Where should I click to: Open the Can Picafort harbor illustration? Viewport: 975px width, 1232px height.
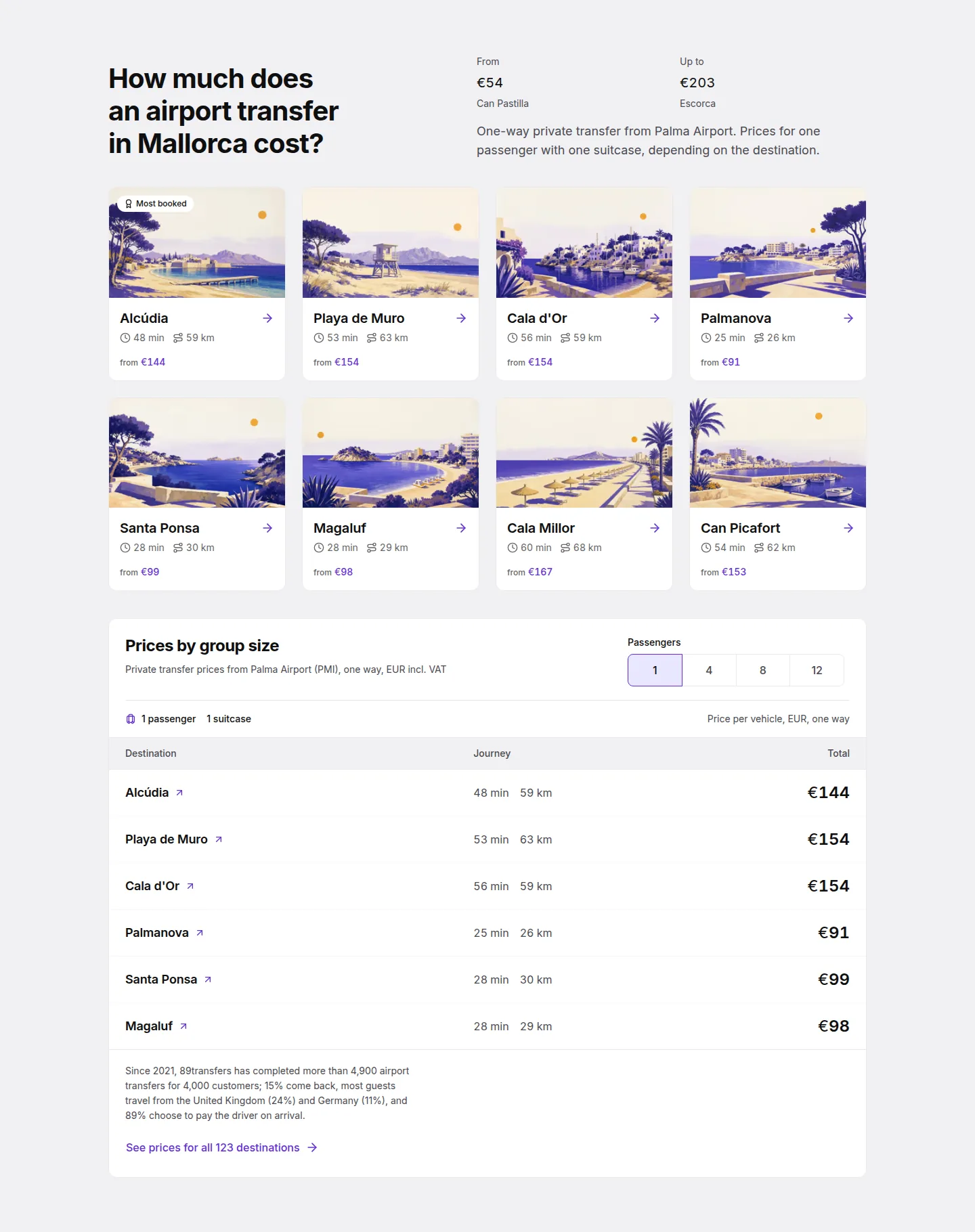pyautogui.click(x=778, y=453)
